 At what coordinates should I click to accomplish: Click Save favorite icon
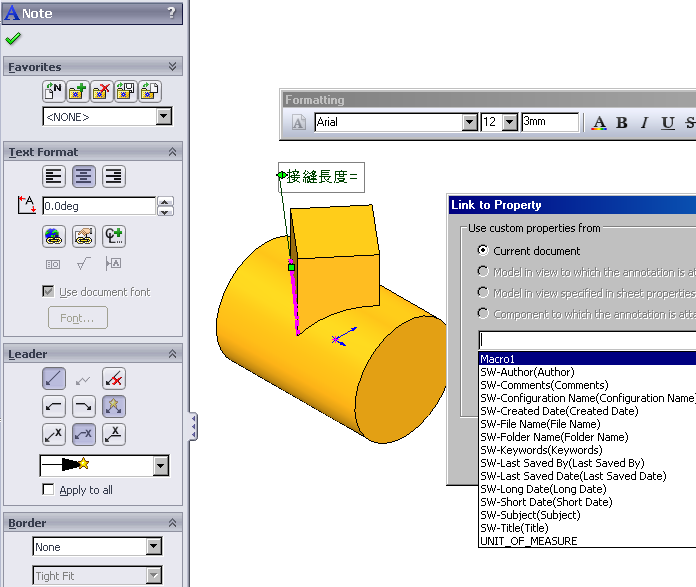[x=126, y=91]
